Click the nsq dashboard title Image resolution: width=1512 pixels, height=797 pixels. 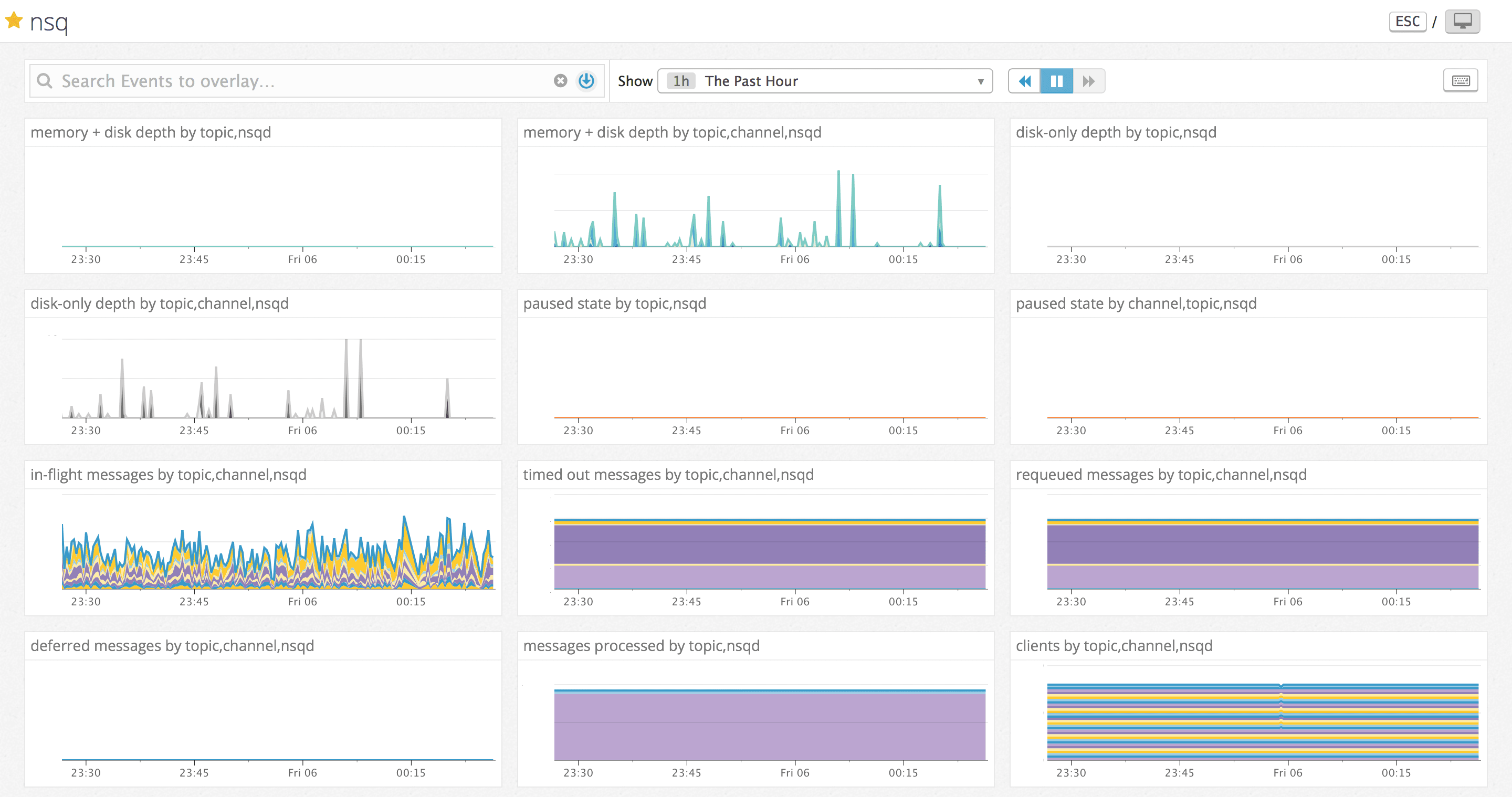49,22
